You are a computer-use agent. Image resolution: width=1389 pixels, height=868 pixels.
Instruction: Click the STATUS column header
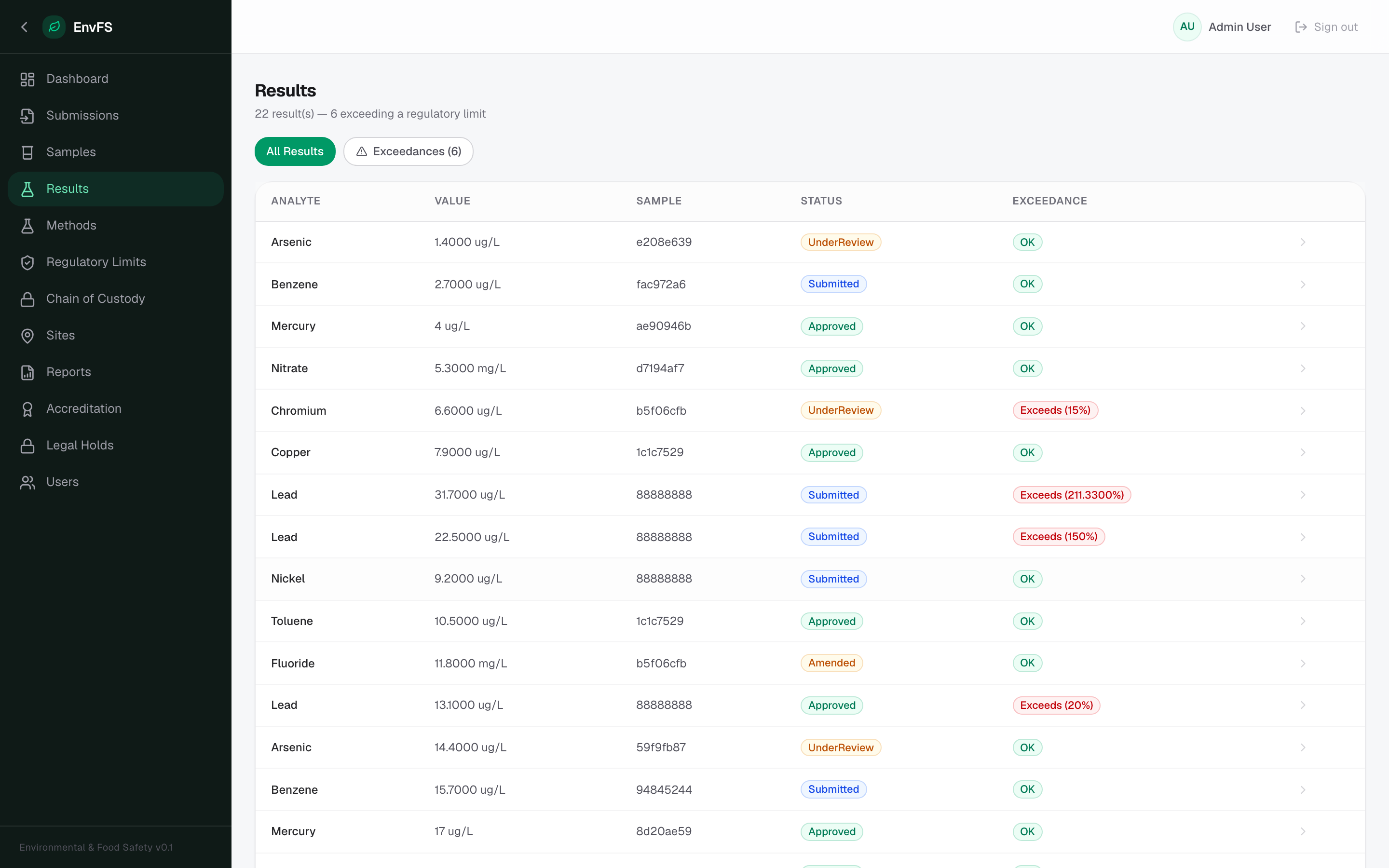pos(821,201)
